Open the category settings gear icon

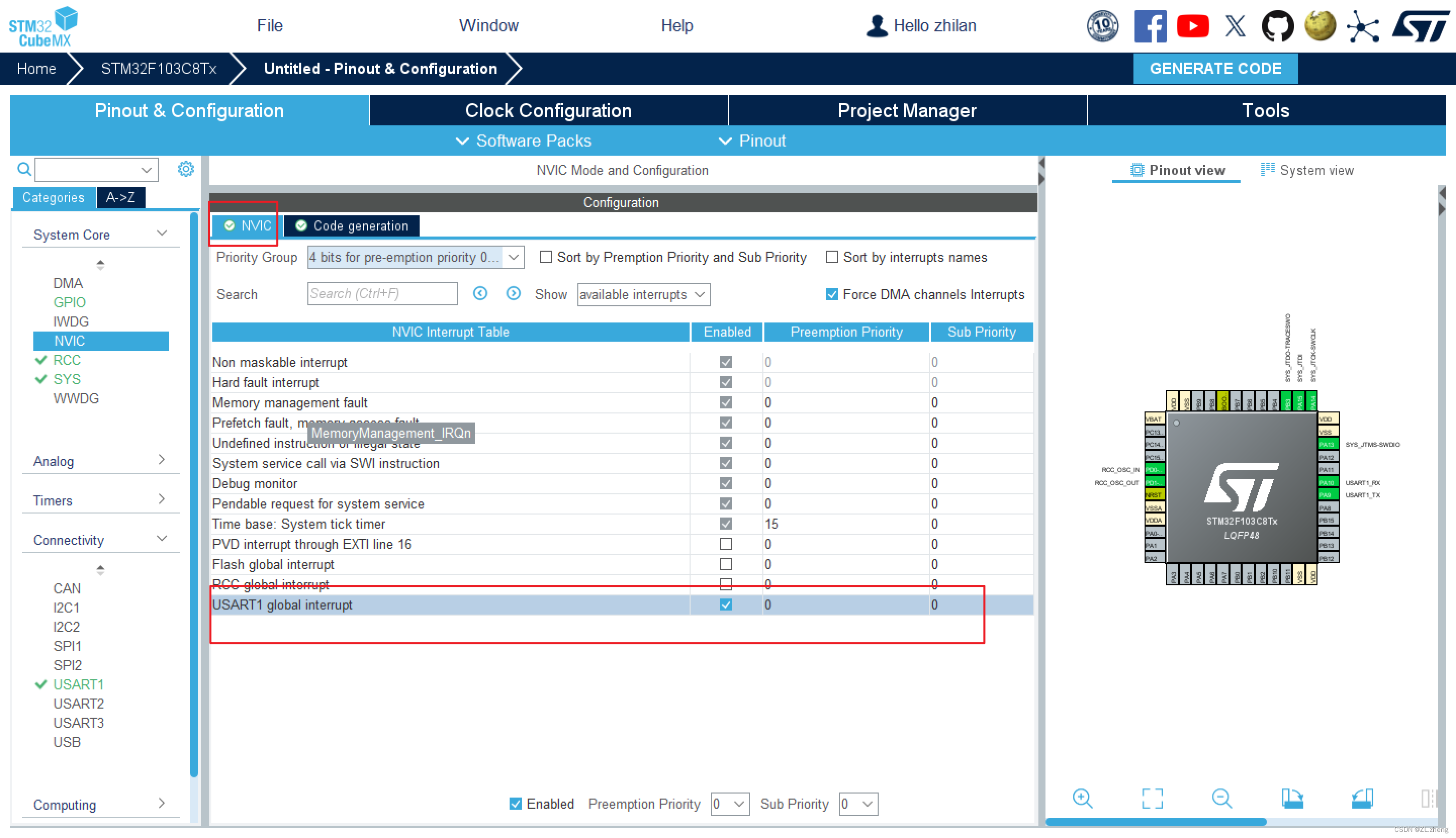click(186, 169)
